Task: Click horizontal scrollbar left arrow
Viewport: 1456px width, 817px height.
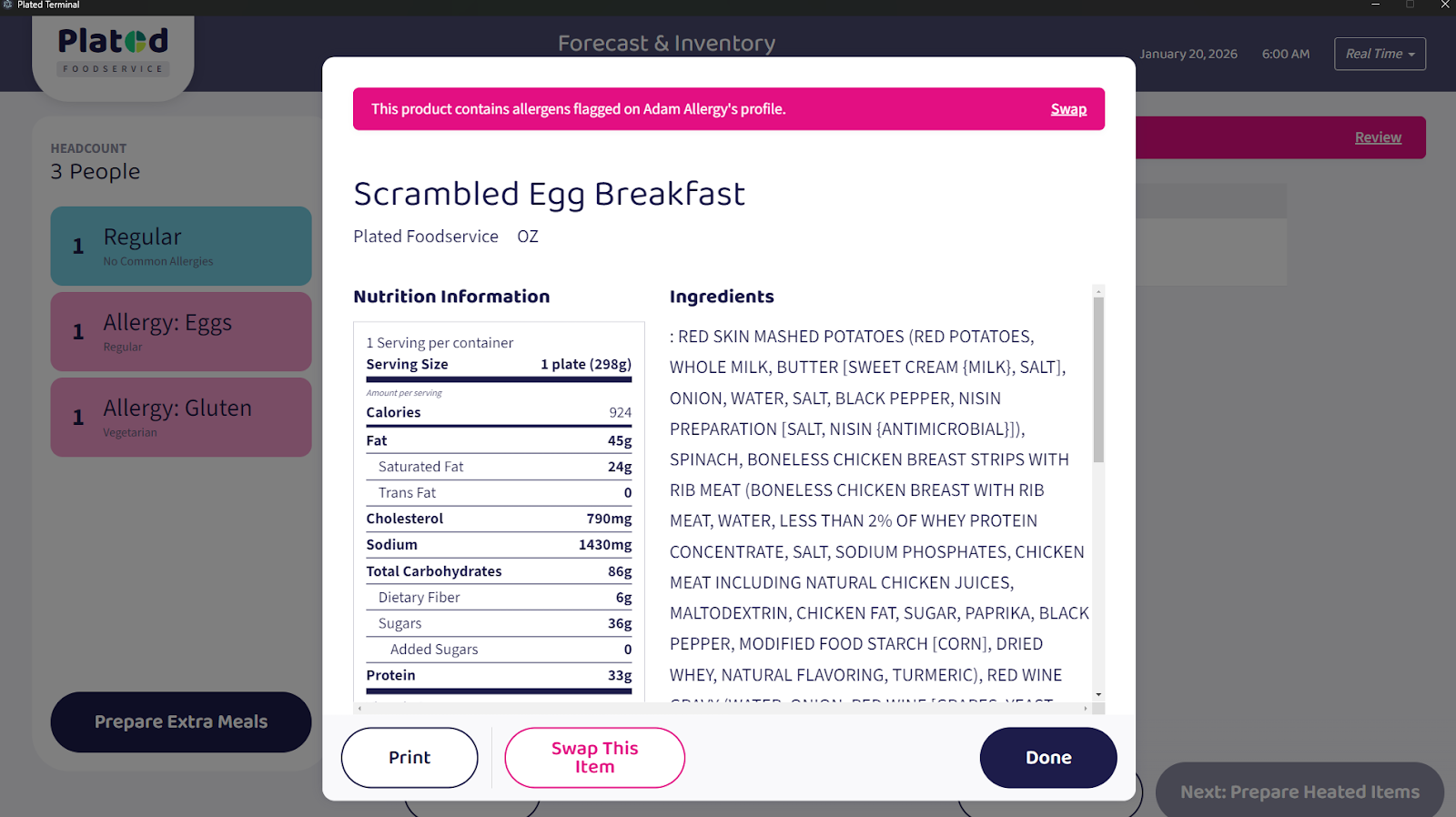Action: tap(359, 708)
